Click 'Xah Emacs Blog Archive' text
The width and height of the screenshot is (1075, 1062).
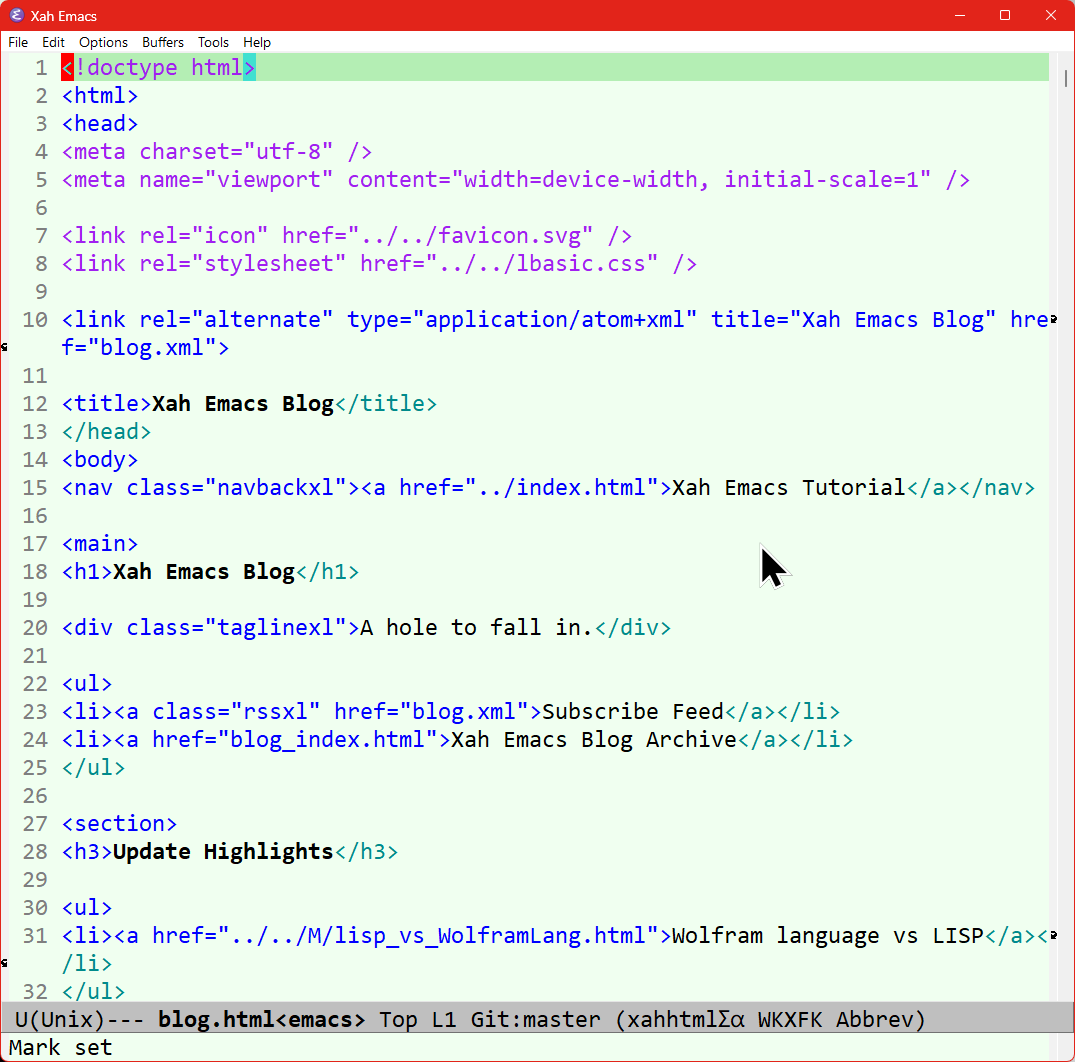tap(594, 740)
